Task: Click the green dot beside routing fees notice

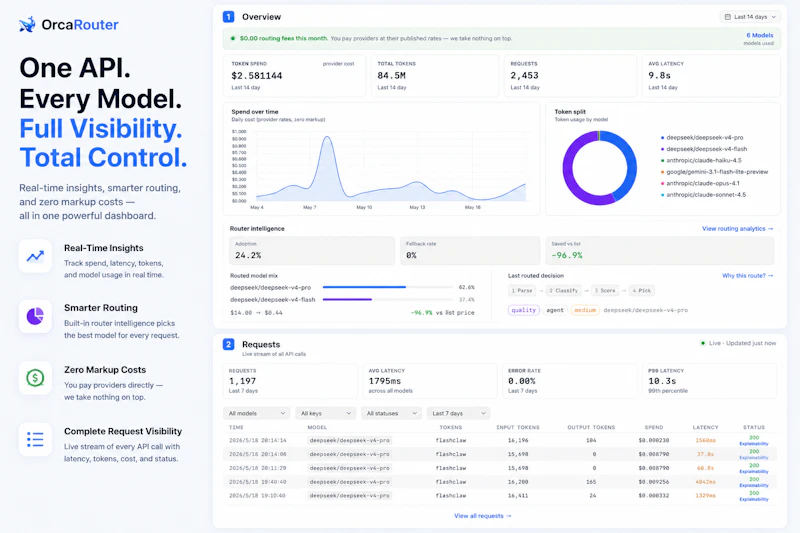Action: click(x=233, y=38)
